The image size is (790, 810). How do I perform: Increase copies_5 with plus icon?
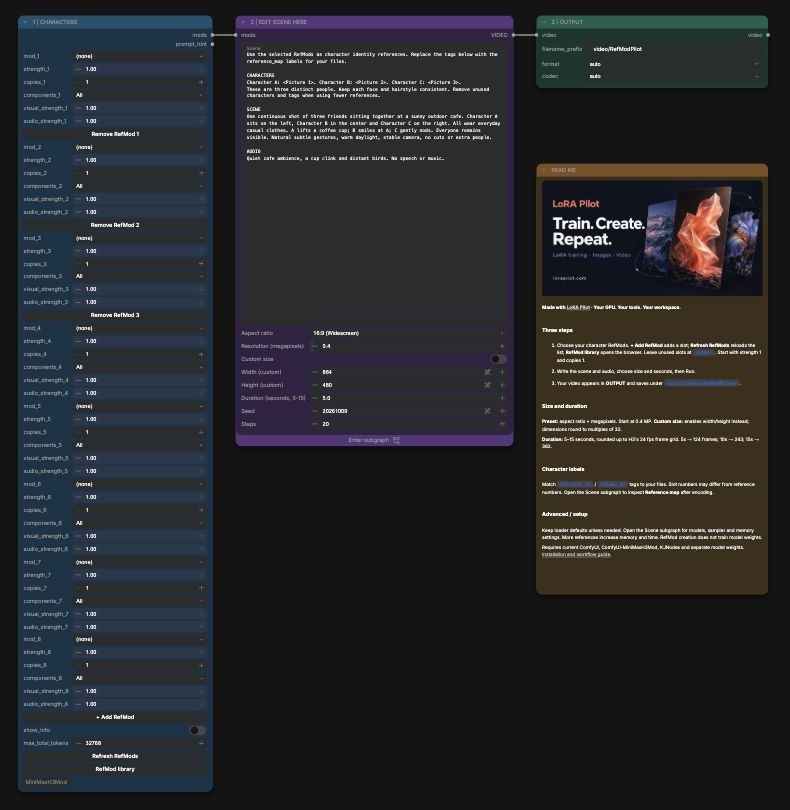(x=201, y=432)
